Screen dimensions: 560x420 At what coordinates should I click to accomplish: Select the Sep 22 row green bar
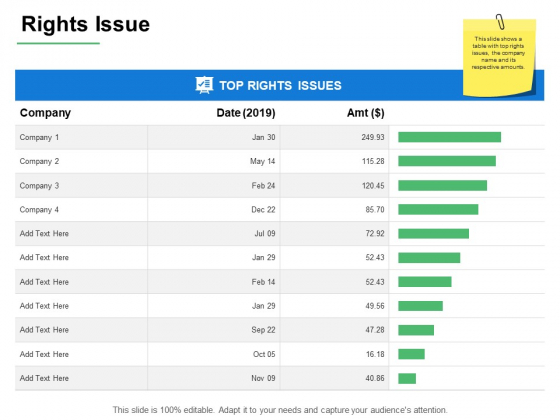tap(416, 330)
